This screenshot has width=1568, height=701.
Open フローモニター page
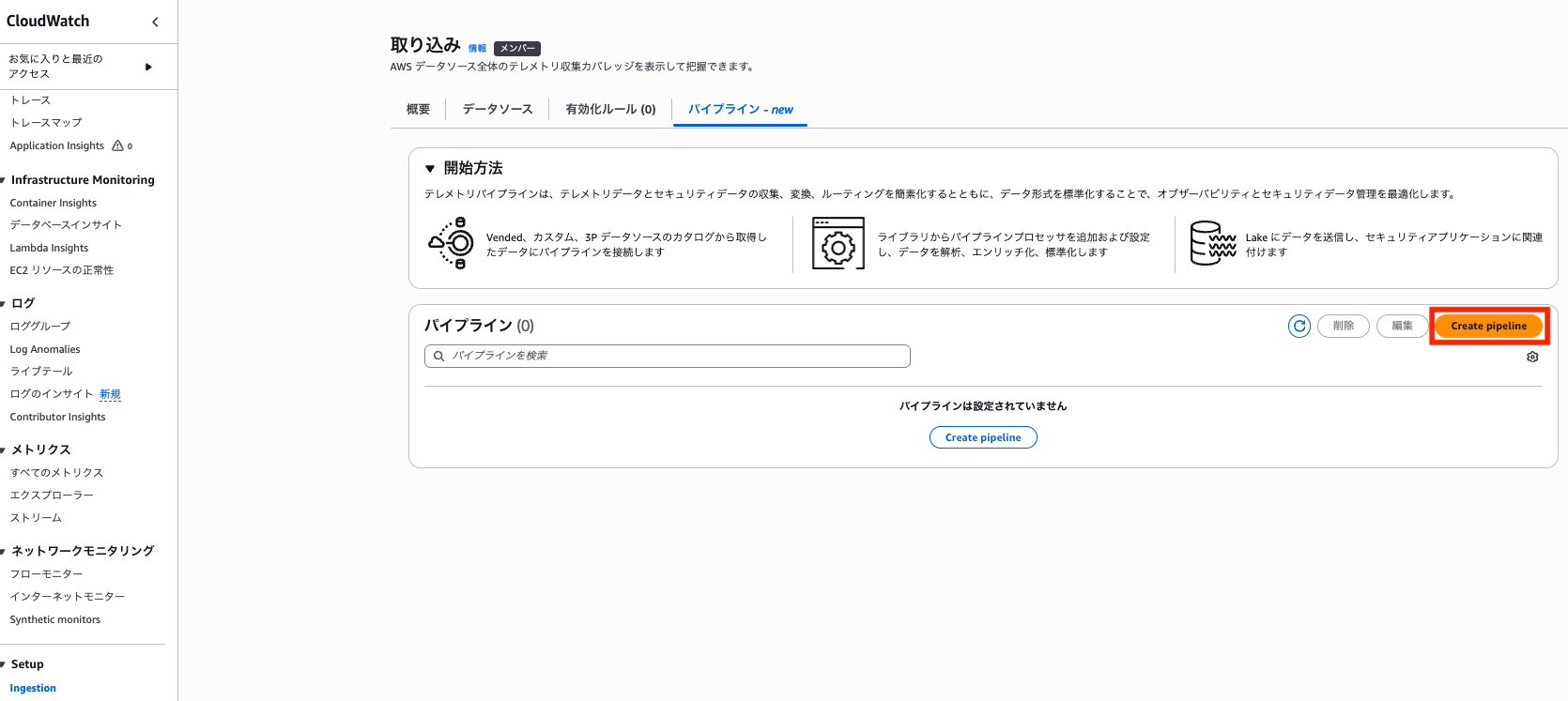coord(46,574)
